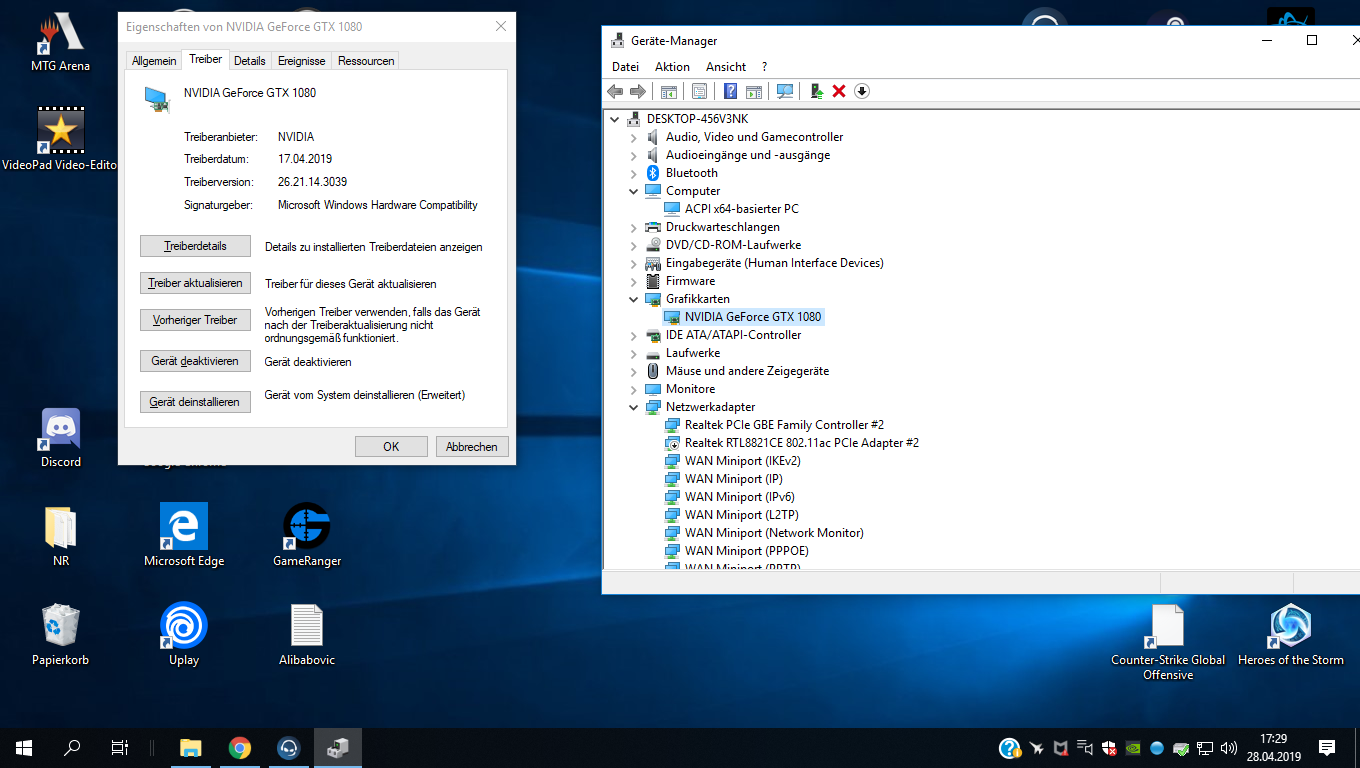Image resolution: width=1360 pixels, height=768 pixels.
Task: Collapse the Computer tree node
Action: (633, 191)
